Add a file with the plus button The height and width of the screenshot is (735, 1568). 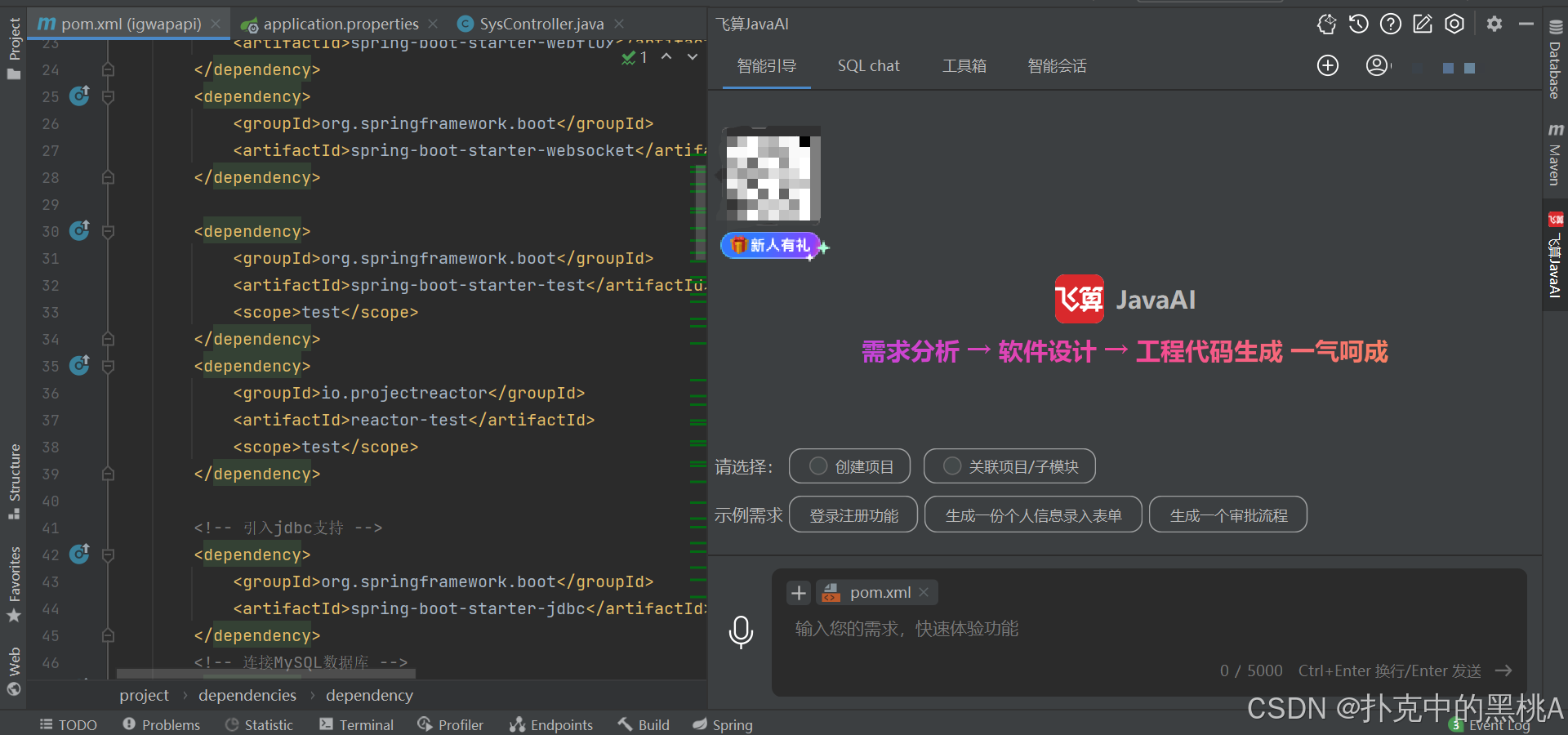[x=799, y=593]
